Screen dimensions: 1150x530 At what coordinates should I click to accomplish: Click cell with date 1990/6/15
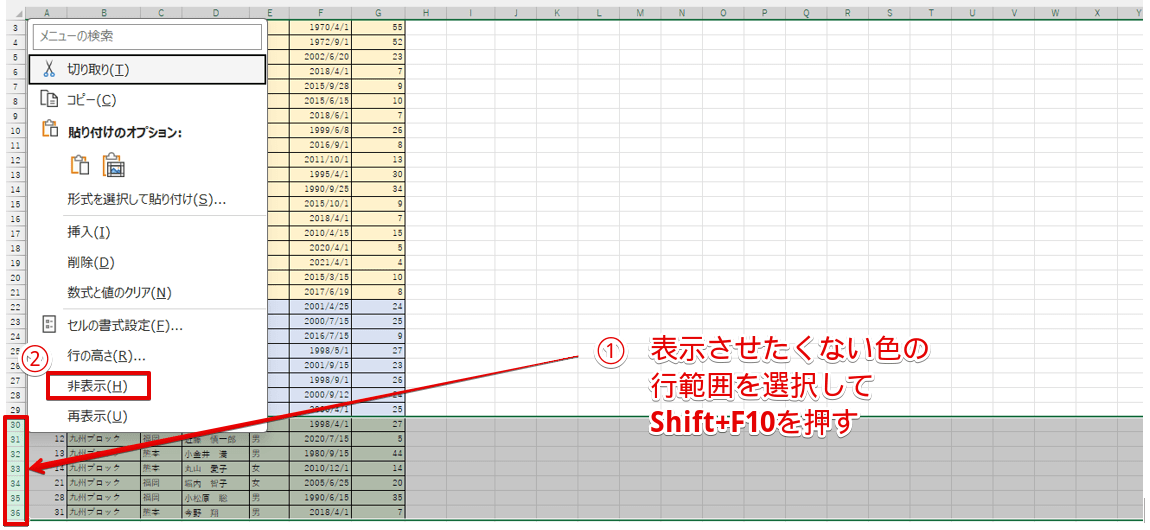(321, 497)
